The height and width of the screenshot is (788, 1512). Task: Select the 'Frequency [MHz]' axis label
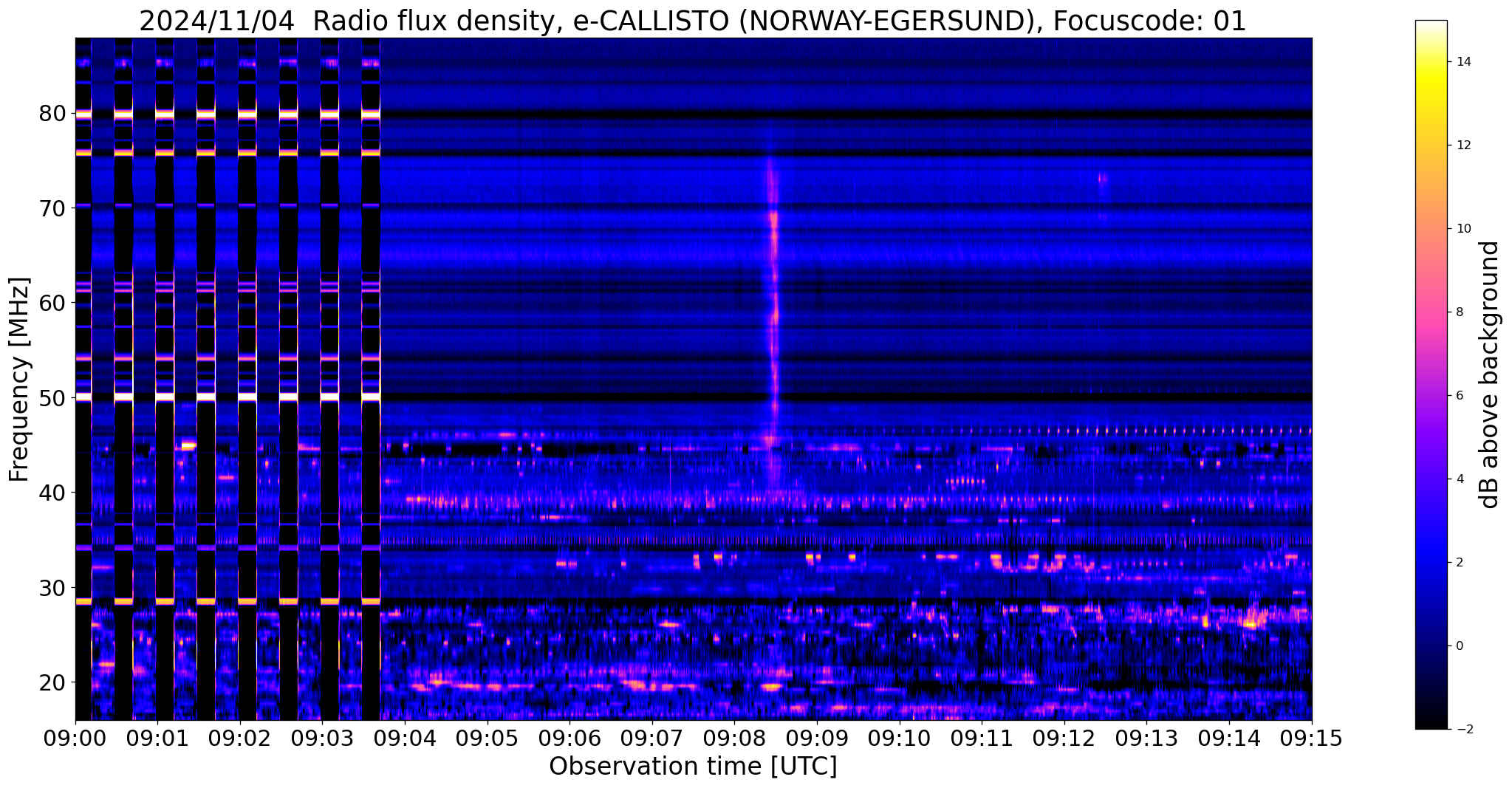(20, 379)
